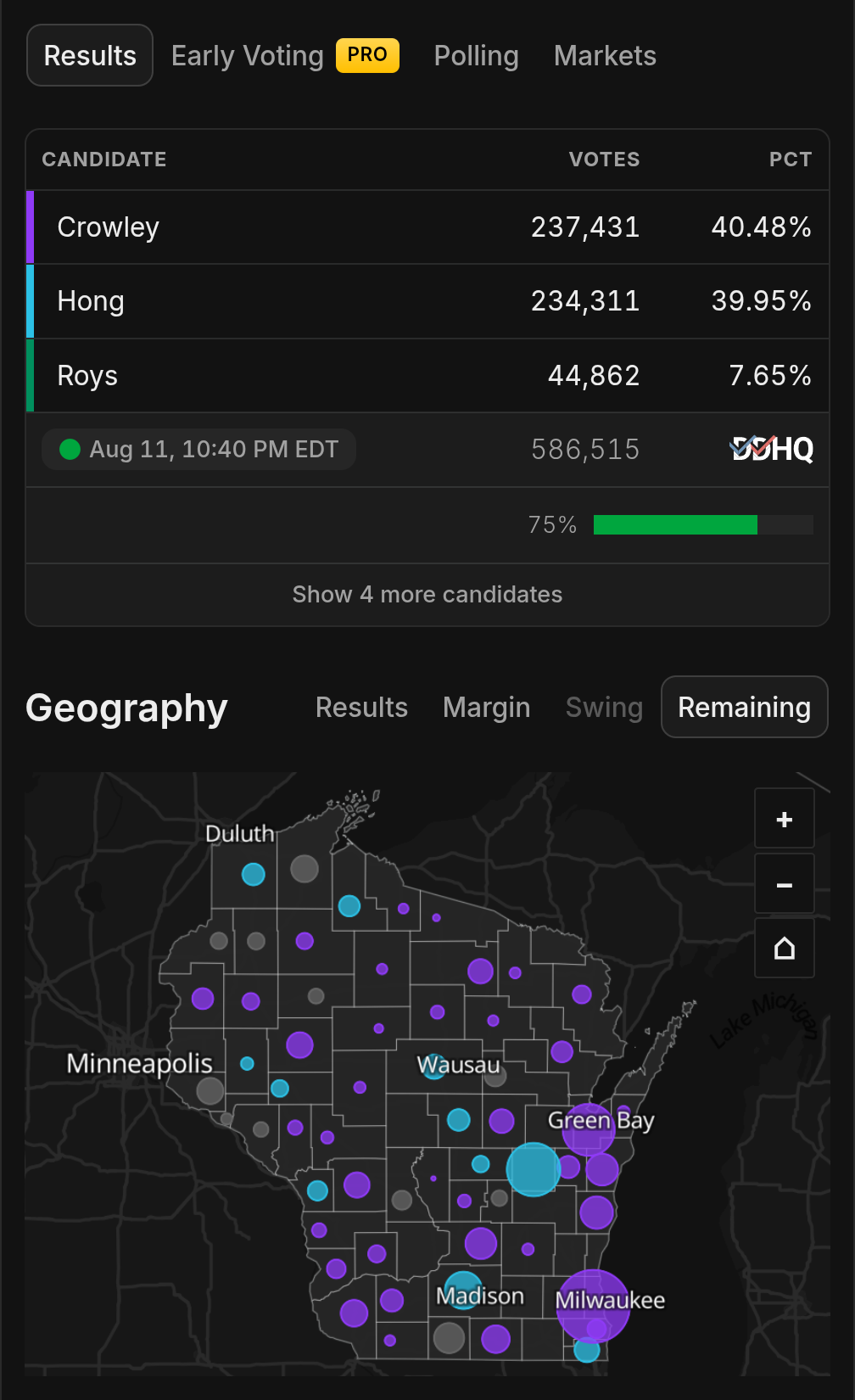The height and width of the screenshot is (1400, 855).
Task: Click Roys' 7.65% percentage
Action: [x=769, y=375]
